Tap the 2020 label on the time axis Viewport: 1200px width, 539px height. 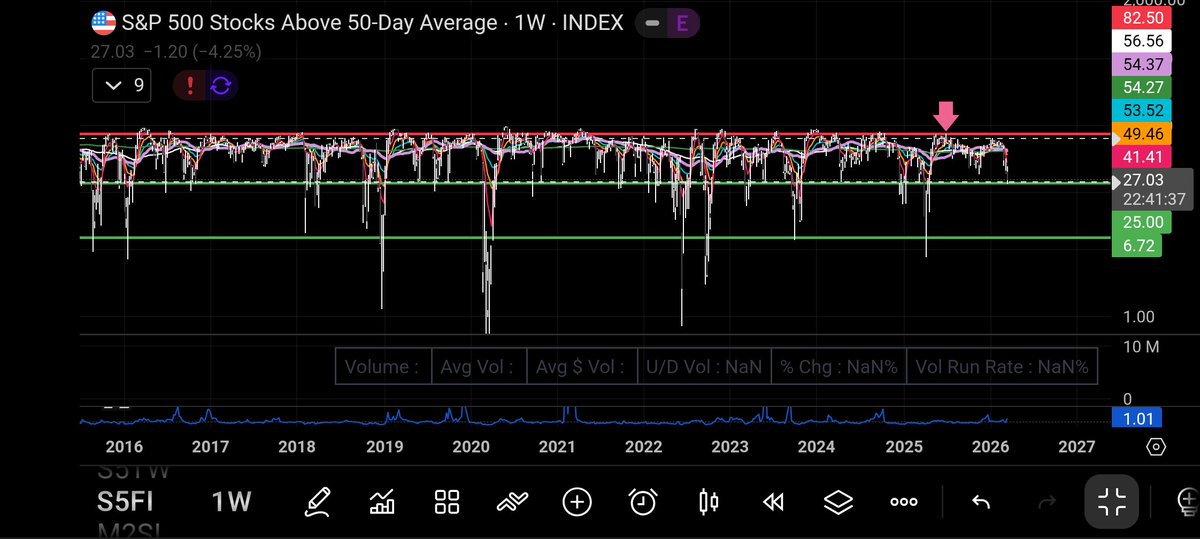coord(471,446)
